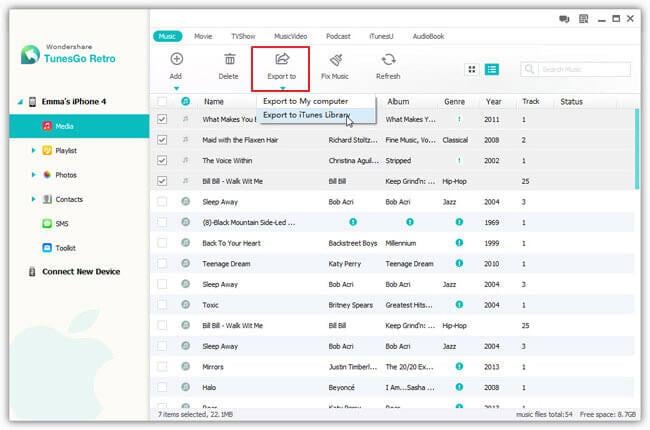Screen dimensions: 650x430
Task: Select the Britney Spears artist cell
Action: tap(351, 305)
